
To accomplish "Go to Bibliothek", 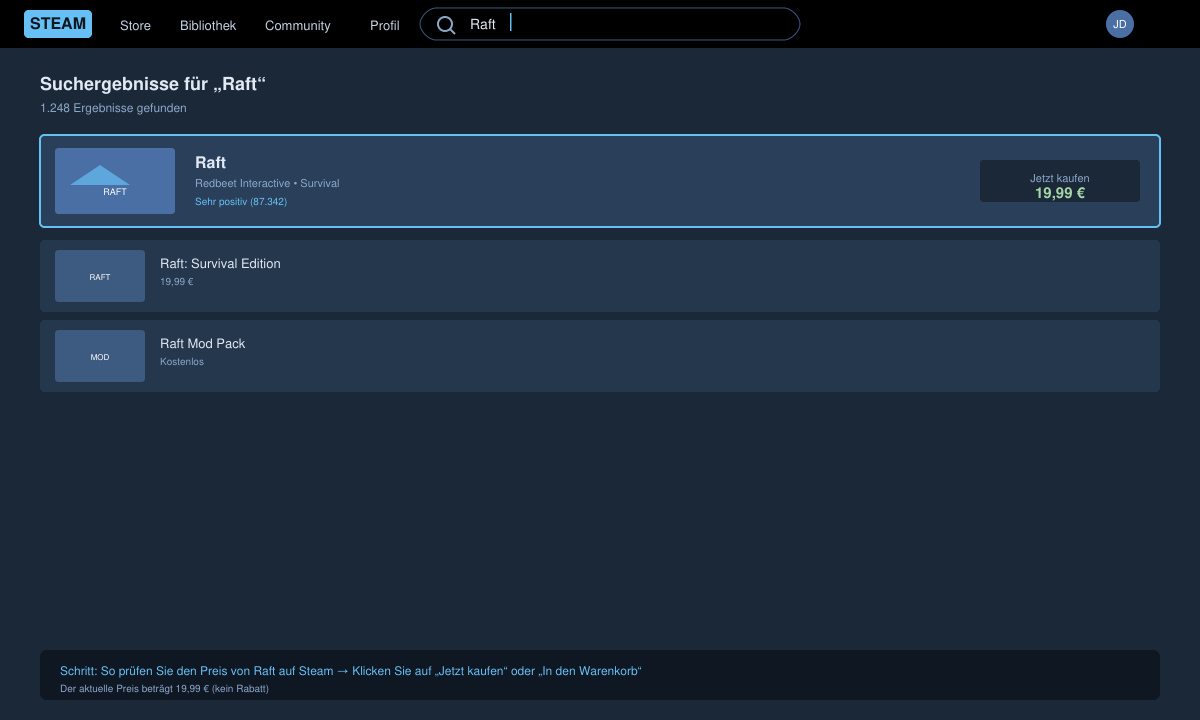I will pos(208,25).
